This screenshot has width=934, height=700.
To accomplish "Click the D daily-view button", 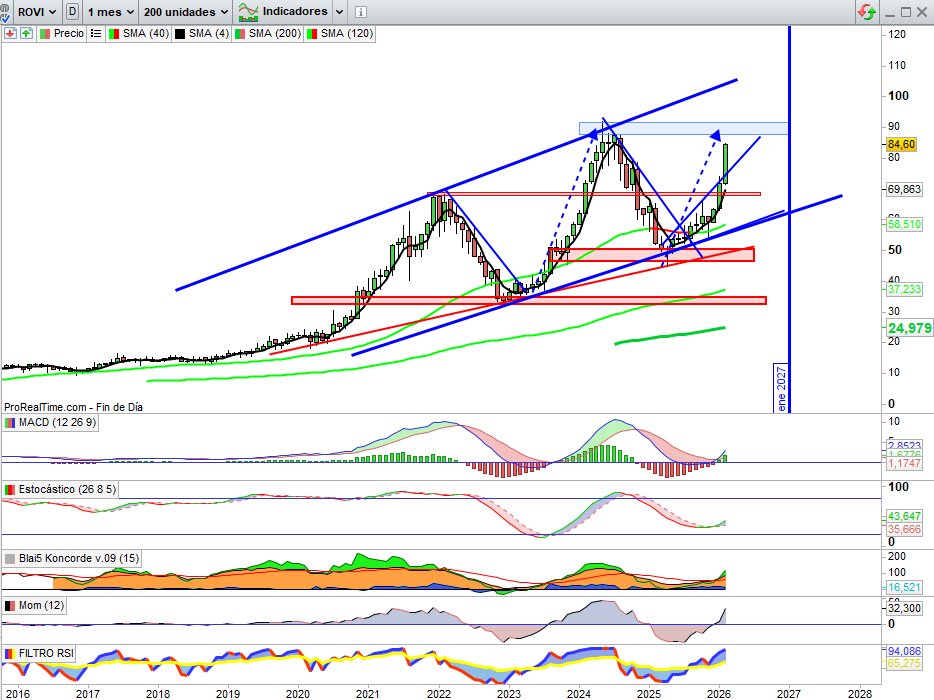I will point(72,11).
